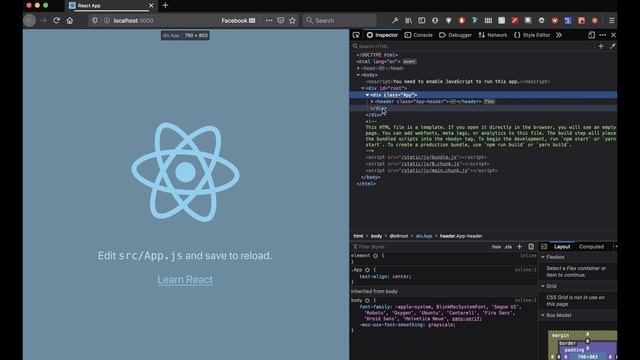
Task: Collapse the Grid section
Action: pos(543,286)
